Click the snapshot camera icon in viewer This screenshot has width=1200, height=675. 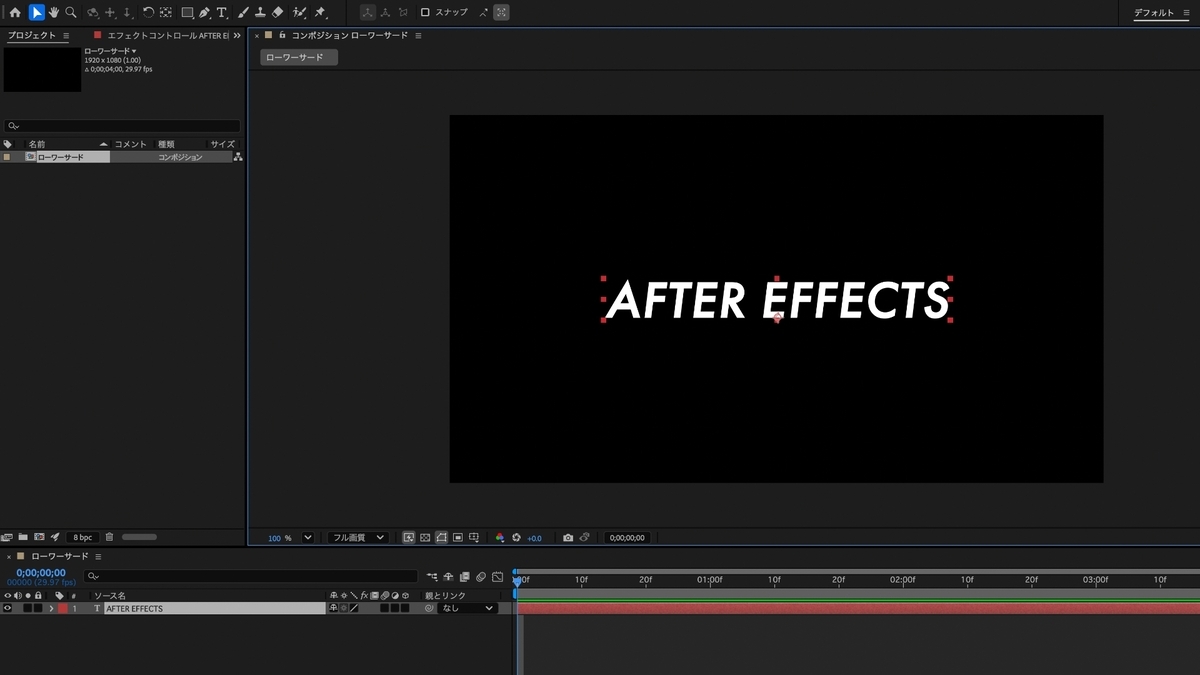coord(568,537)
